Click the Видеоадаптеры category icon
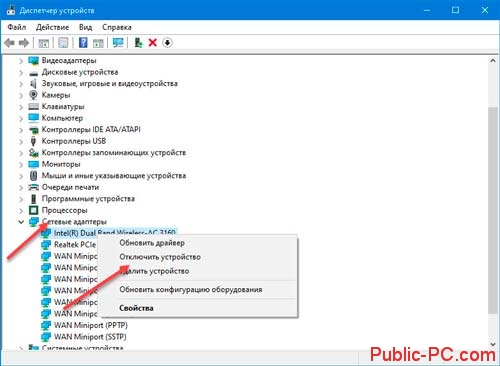This screenshot has height=366, width=500. pyautogui.click(x=33, y=61)
